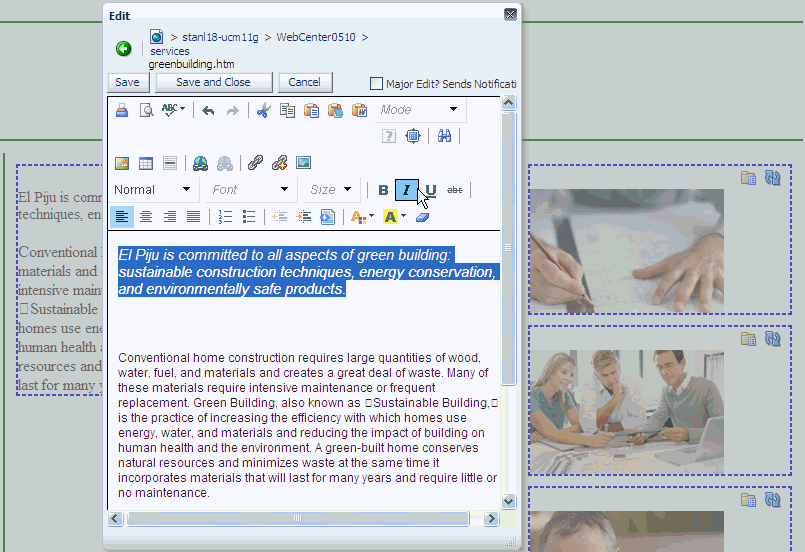Open editor help via the question mark icon
Image resolution: width=805 pixels, height=552 pixels.
[x=389, y=136]
